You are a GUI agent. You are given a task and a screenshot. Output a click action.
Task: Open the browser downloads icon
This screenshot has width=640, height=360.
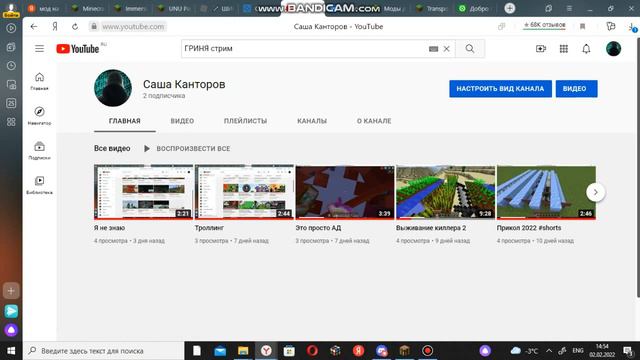pos(632,27)
